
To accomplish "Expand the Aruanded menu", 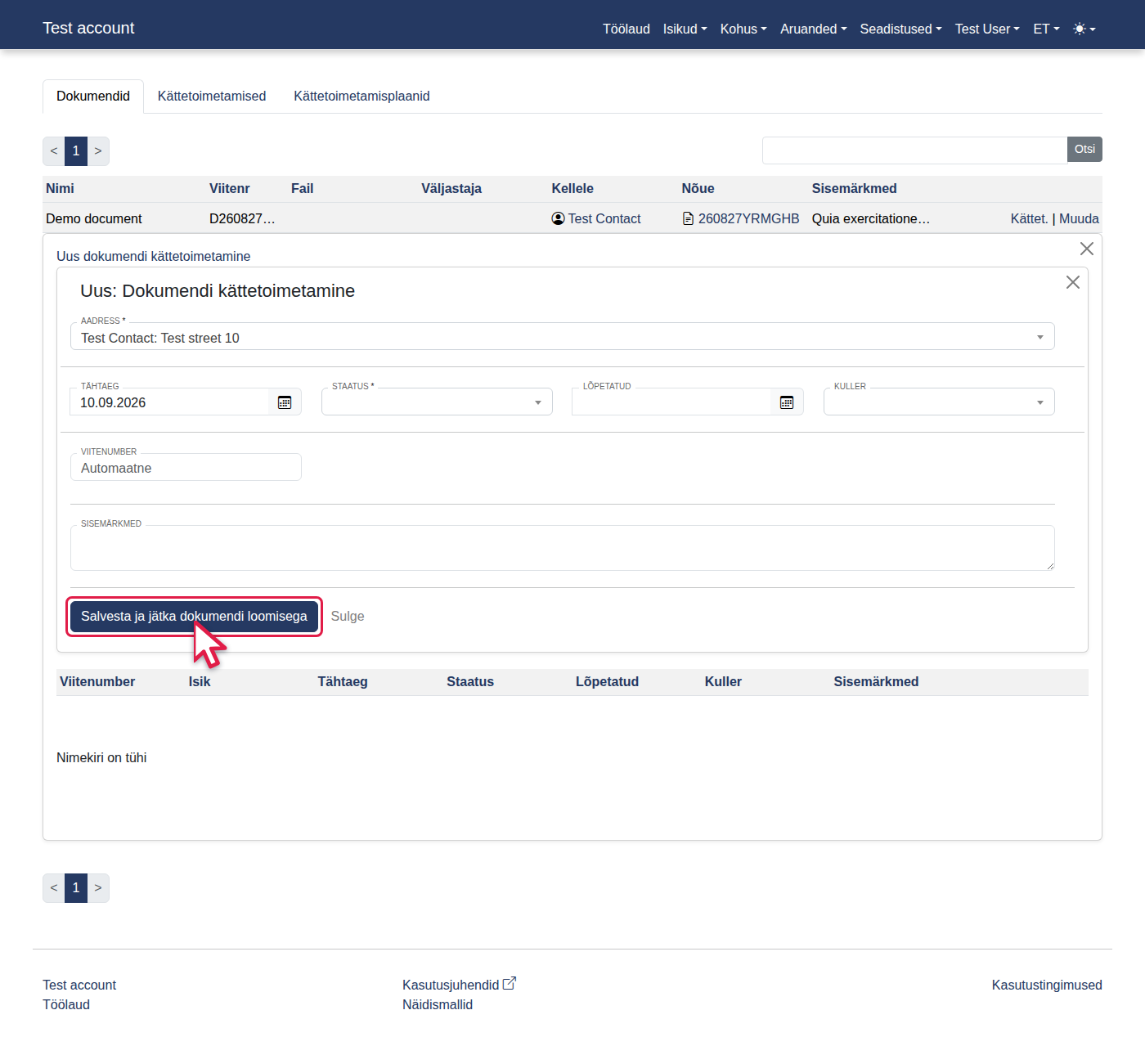I will click(814, 29).
